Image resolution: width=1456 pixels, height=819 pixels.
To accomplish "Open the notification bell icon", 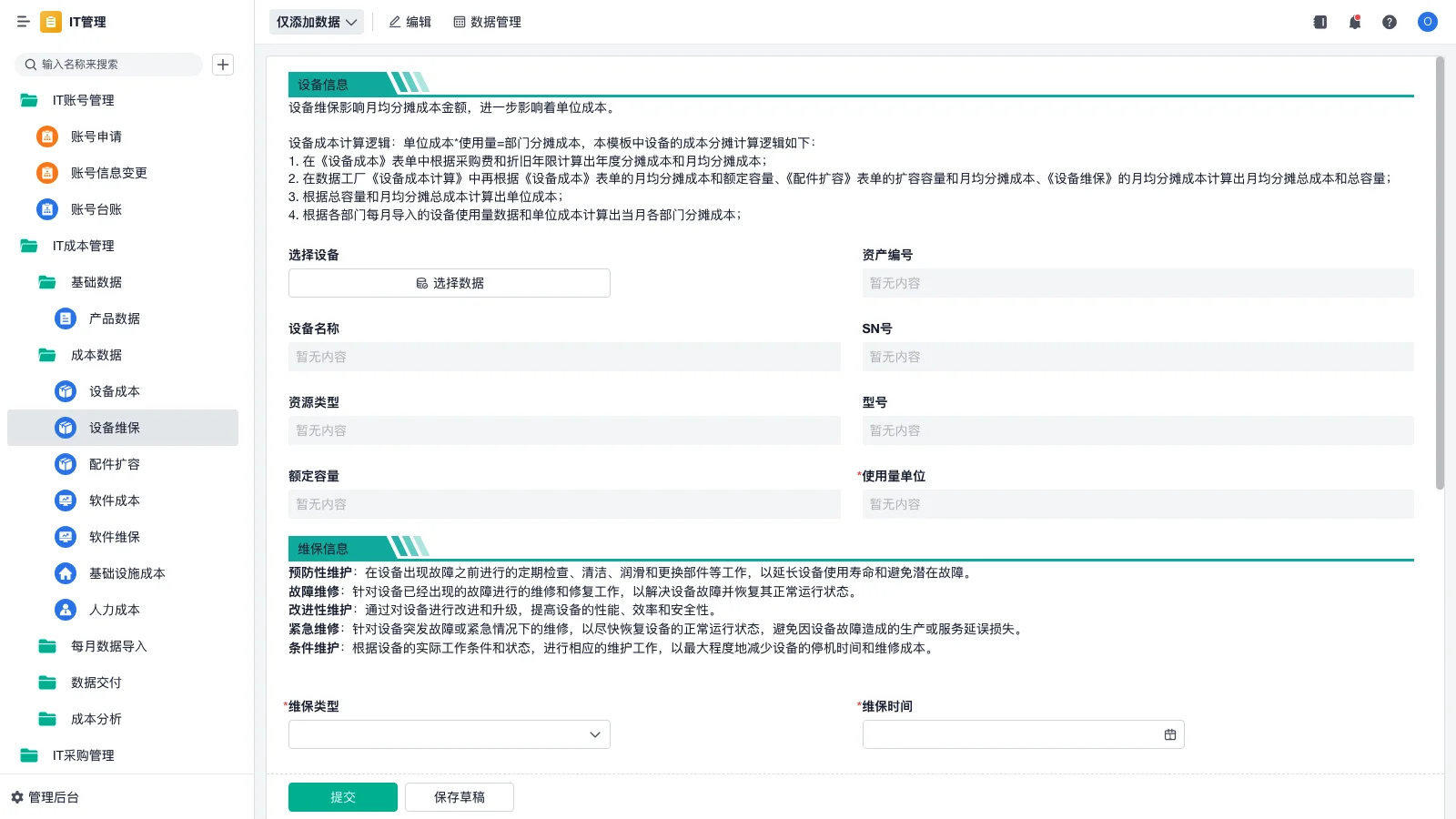I will click(1354, 22).
